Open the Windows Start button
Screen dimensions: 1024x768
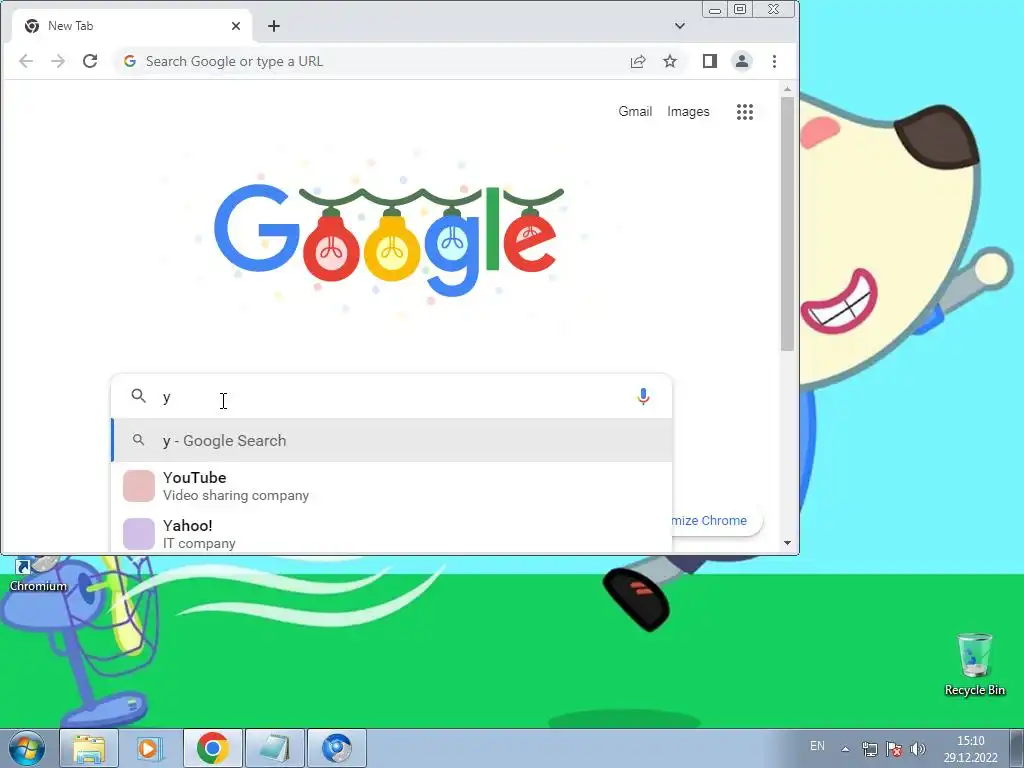(x=26, y=748)
